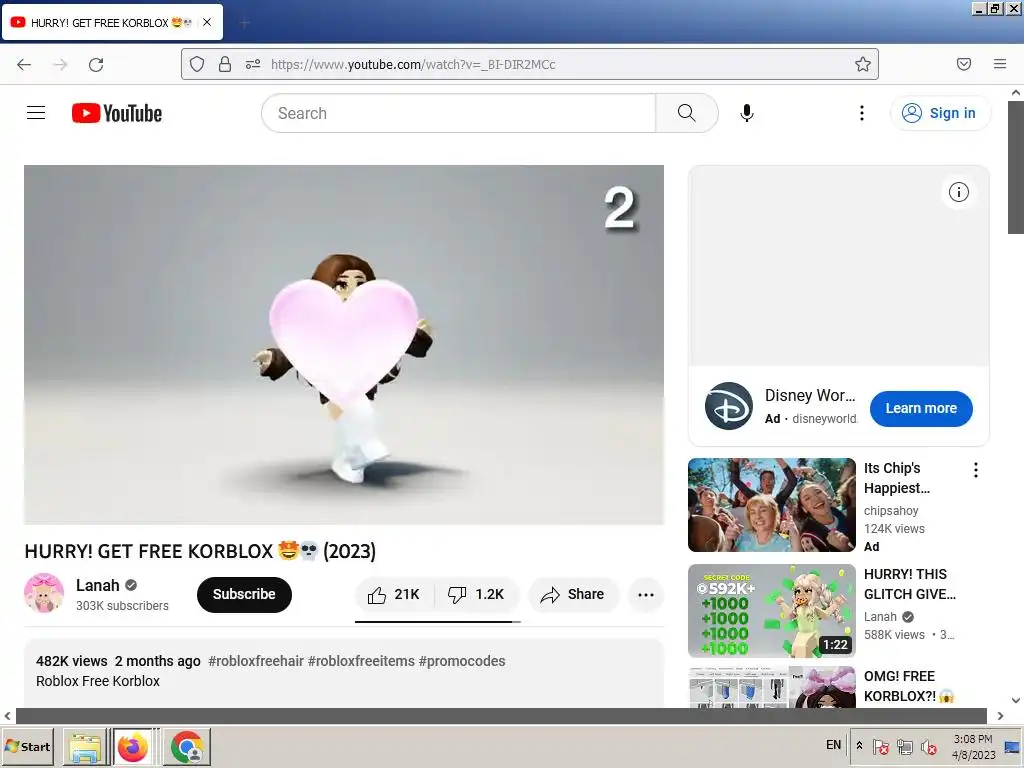This screenshot has width=1024, height=768.
Task: Click the muted volume tray icon
Action: (x=927, y=746)
